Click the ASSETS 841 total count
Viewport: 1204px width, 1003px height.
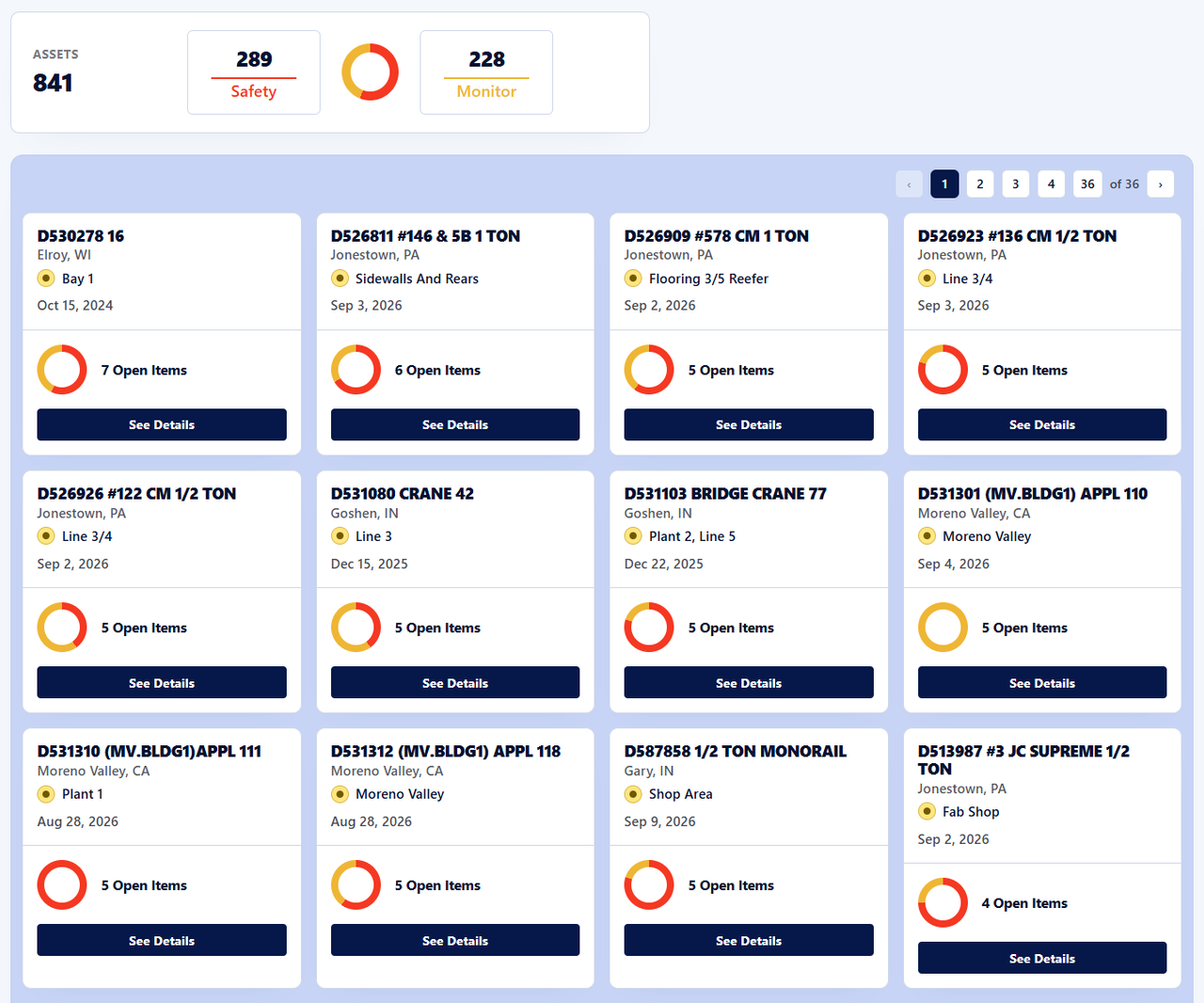(55, 72)
